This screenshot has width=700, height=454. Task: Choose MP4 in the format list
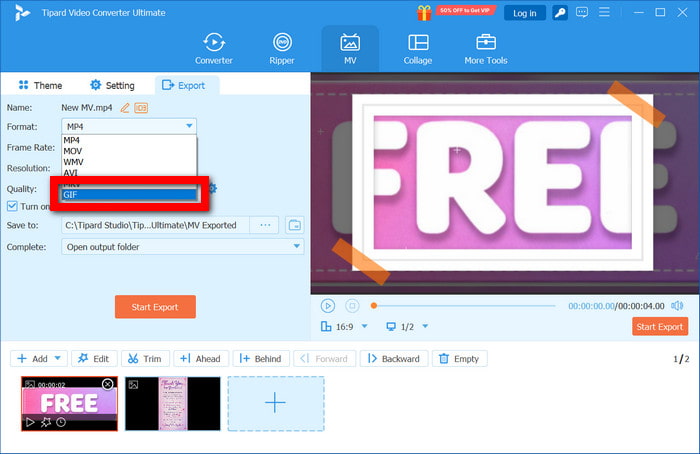pyautogui.click(x=129, y=140)
